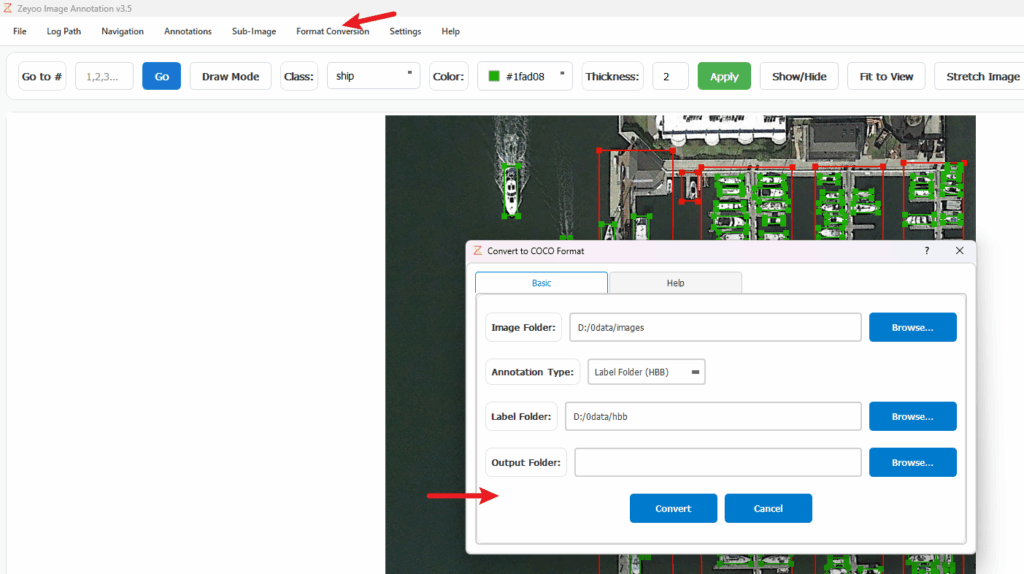Open the Log Path menu
The width and height of the screenshot is (1024, 574).
pyautogui.click(x=63, y=31)
